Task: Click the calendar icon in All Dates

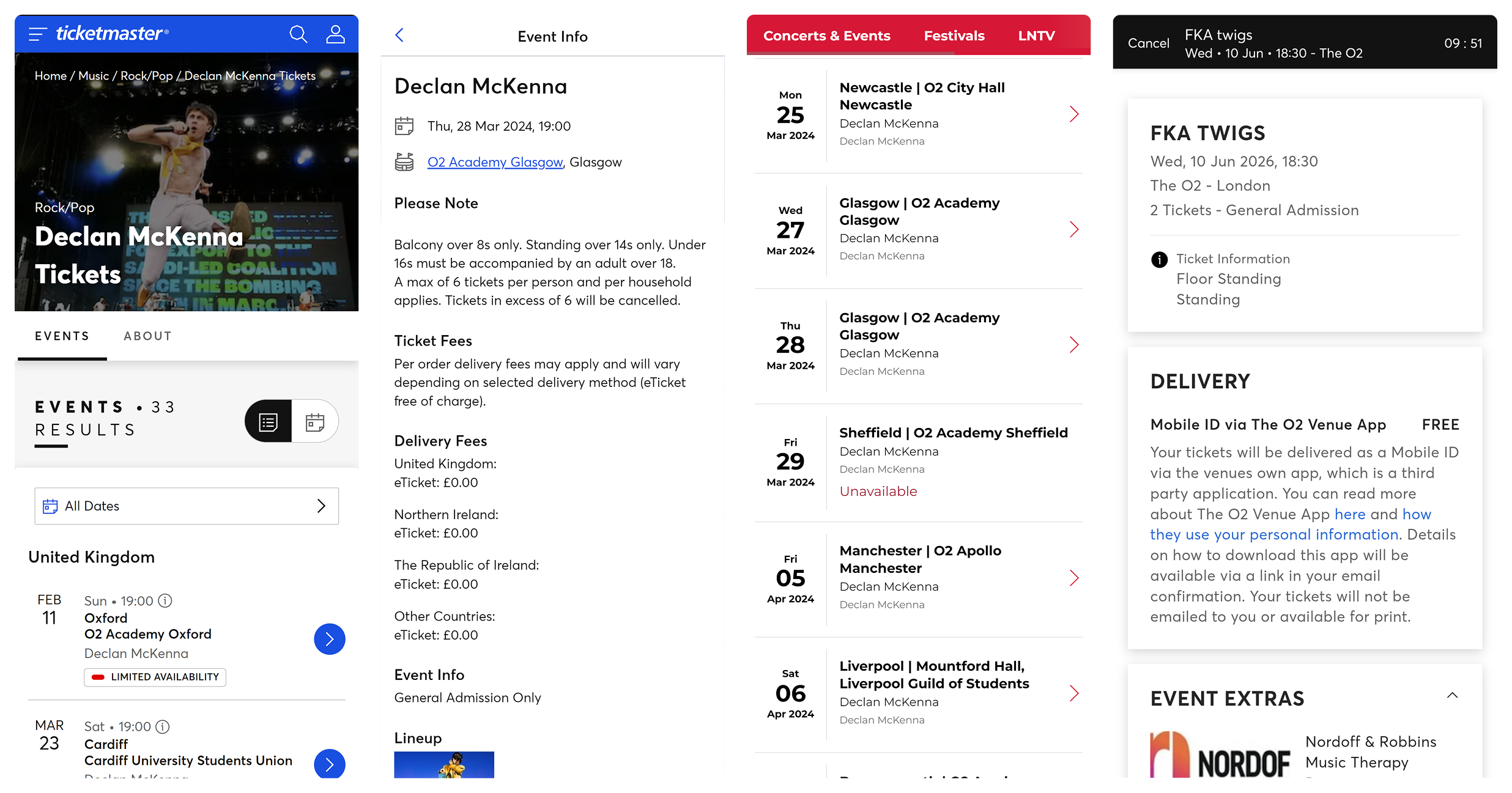Action: (50, 506)
